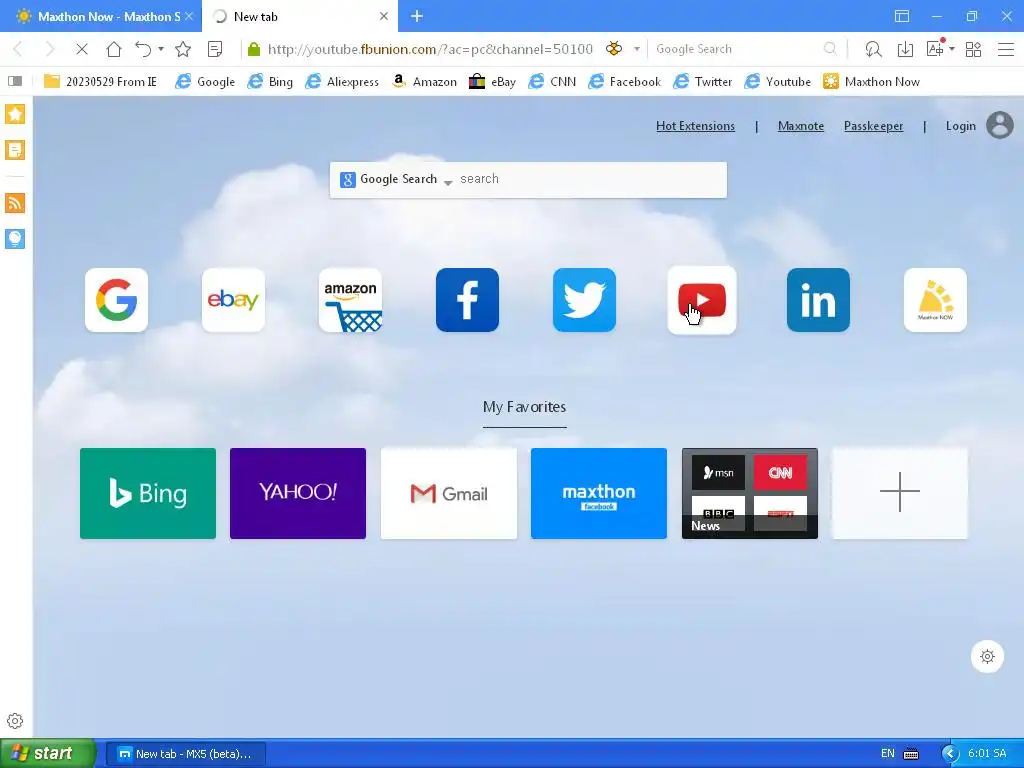The height and width of the screenshot is (768, 1024).
Task: Open Favorites star in sidebar
Action: click(x=15, y=114)
